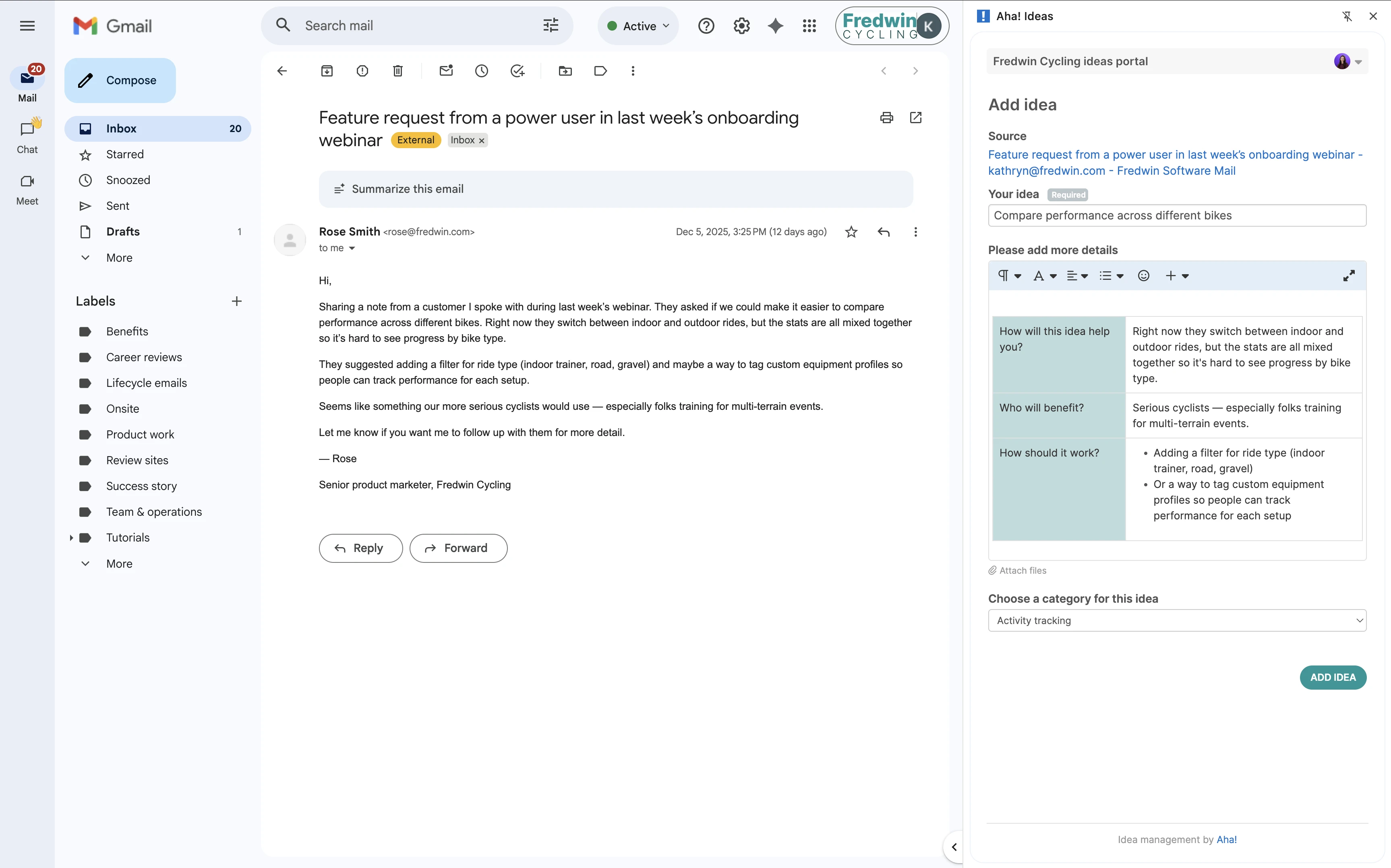
Task: Add email to Tasks
Action: click(517, 71)
